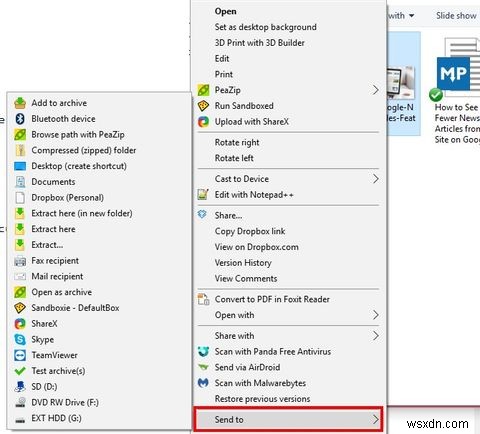480x434 pixels.
Task: Click 'Convert to PDF in Foxit Reader' text
Action: (272, 299)
